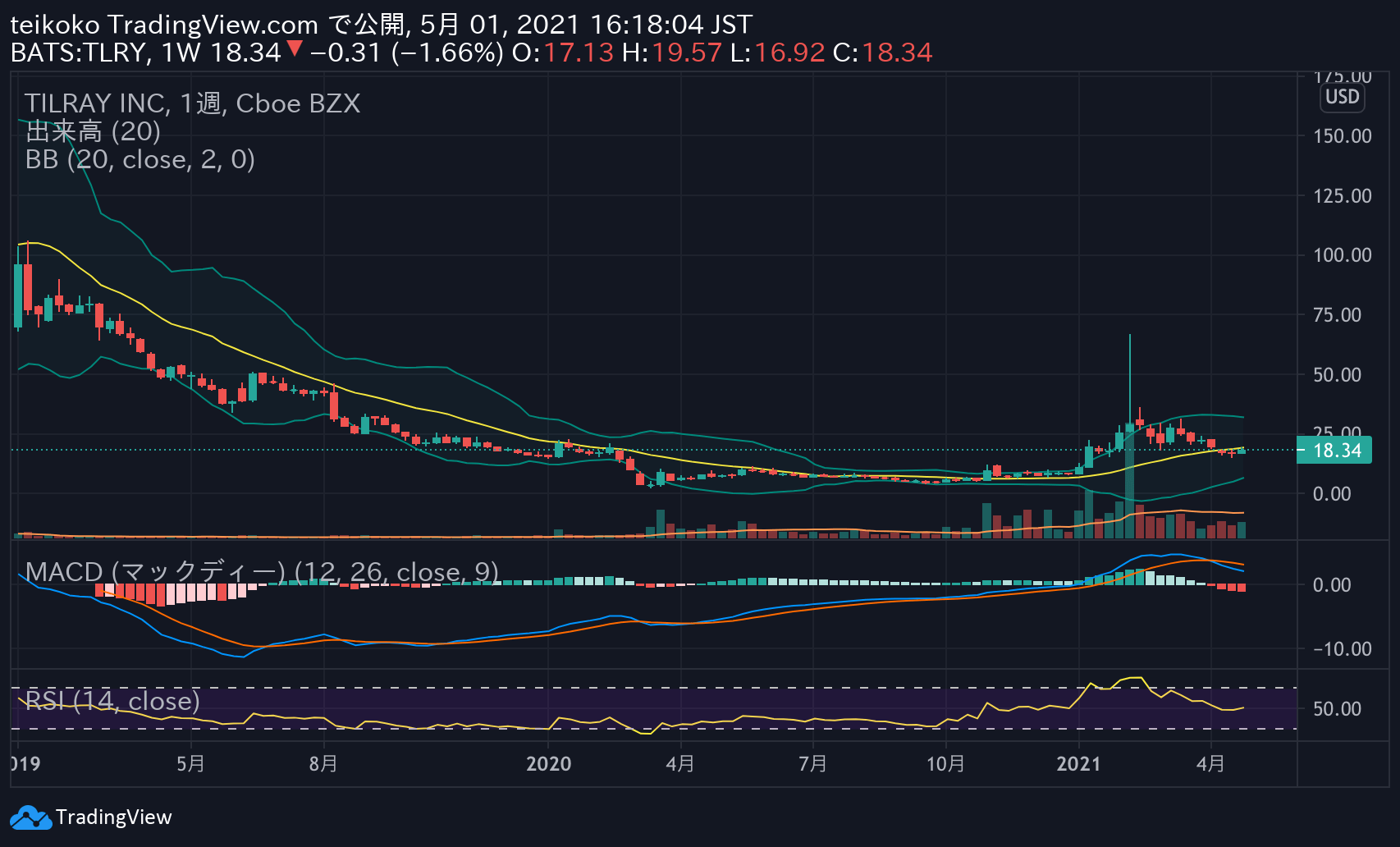This screenshot has width=1400, height=847.
Task: Click the 7月 label on time axis
Action: pyautogui.click(x=812, y=764)
